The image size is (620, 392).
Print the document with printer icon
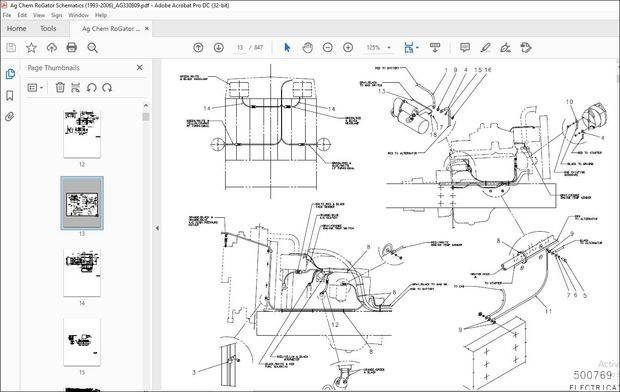72,48
